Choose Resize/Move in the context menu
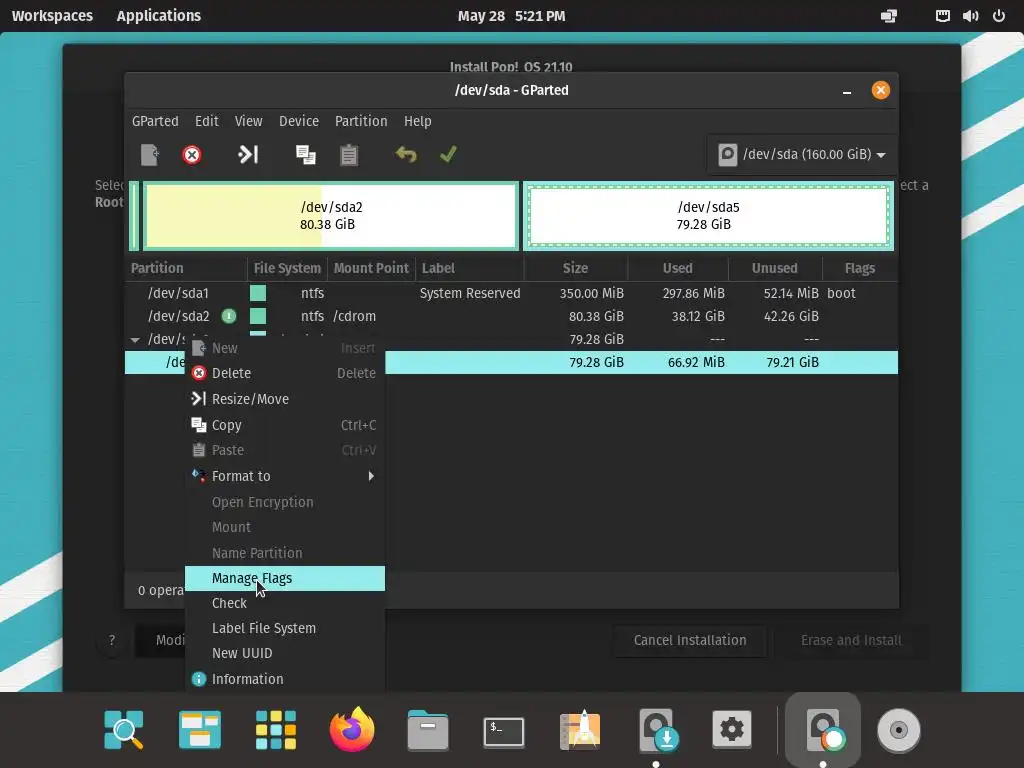Image resolution: width=1024 pixels, height=768 pixels. [285, 399]
